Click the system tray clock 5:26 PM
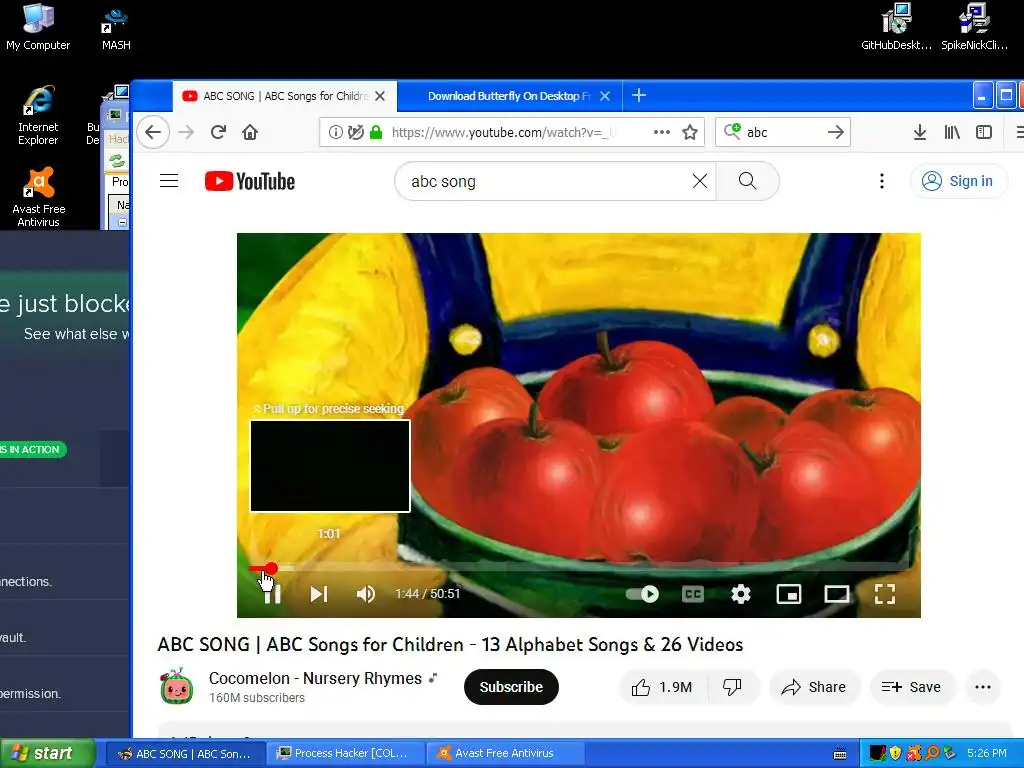1024x768 pixels. point(987,753)
